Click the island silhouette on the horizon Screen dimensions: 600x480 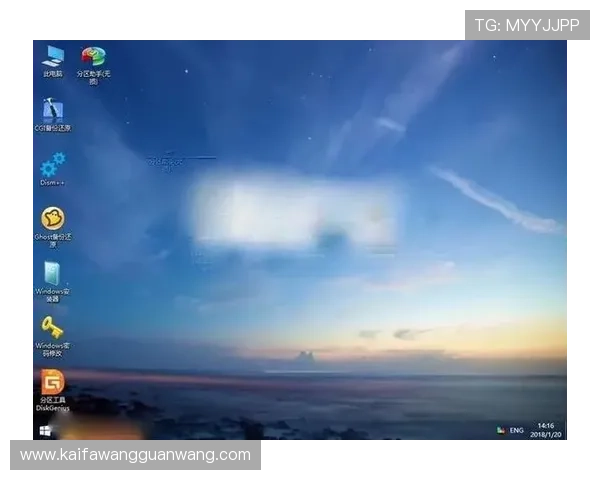click(305, 355)
